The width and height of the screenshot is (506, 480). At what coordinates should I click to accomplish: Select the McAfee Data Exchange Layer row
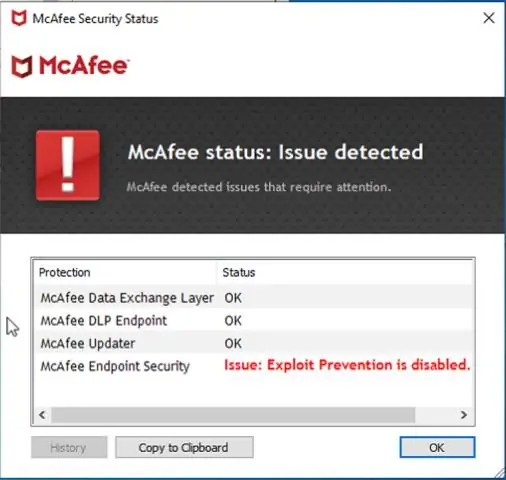253,297
